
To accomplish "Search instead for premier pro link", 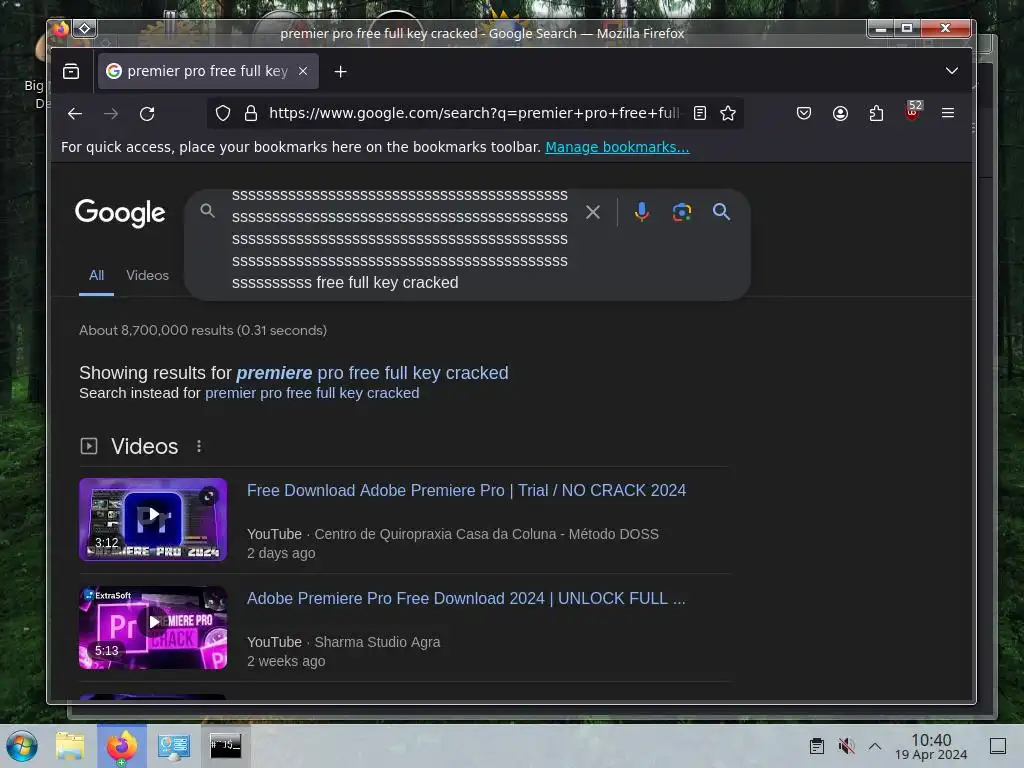I will pos(312,393).
